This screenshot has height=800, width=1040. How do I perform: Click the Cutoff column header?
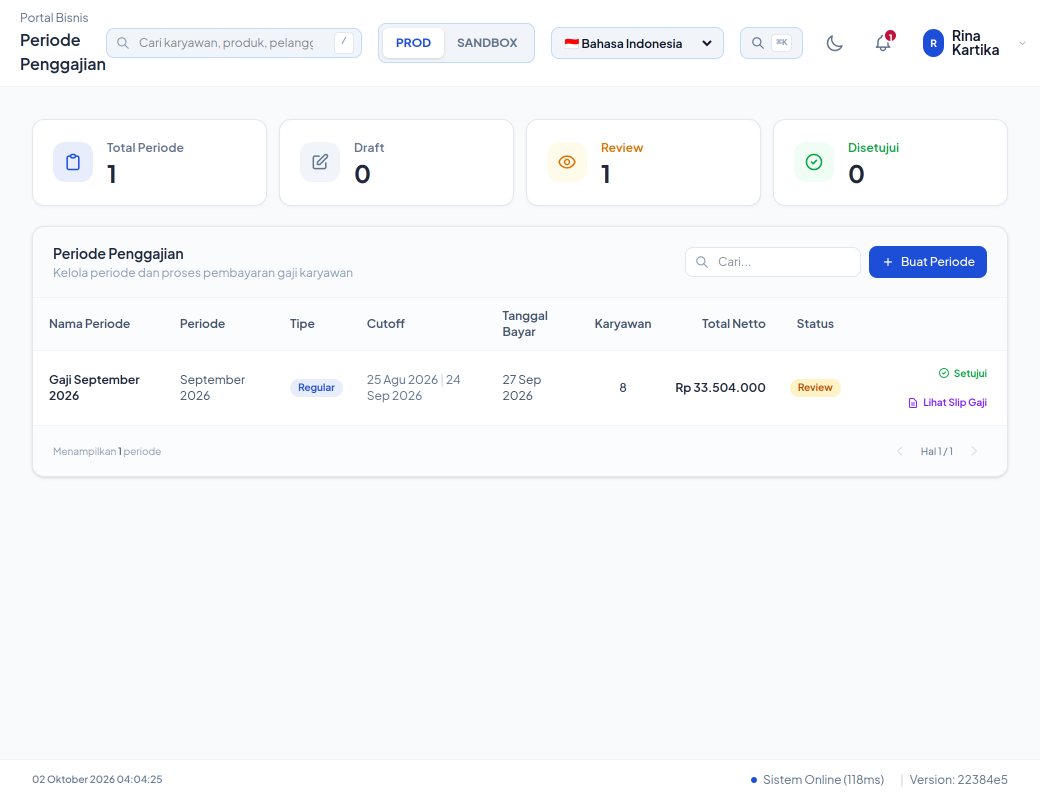385,324
